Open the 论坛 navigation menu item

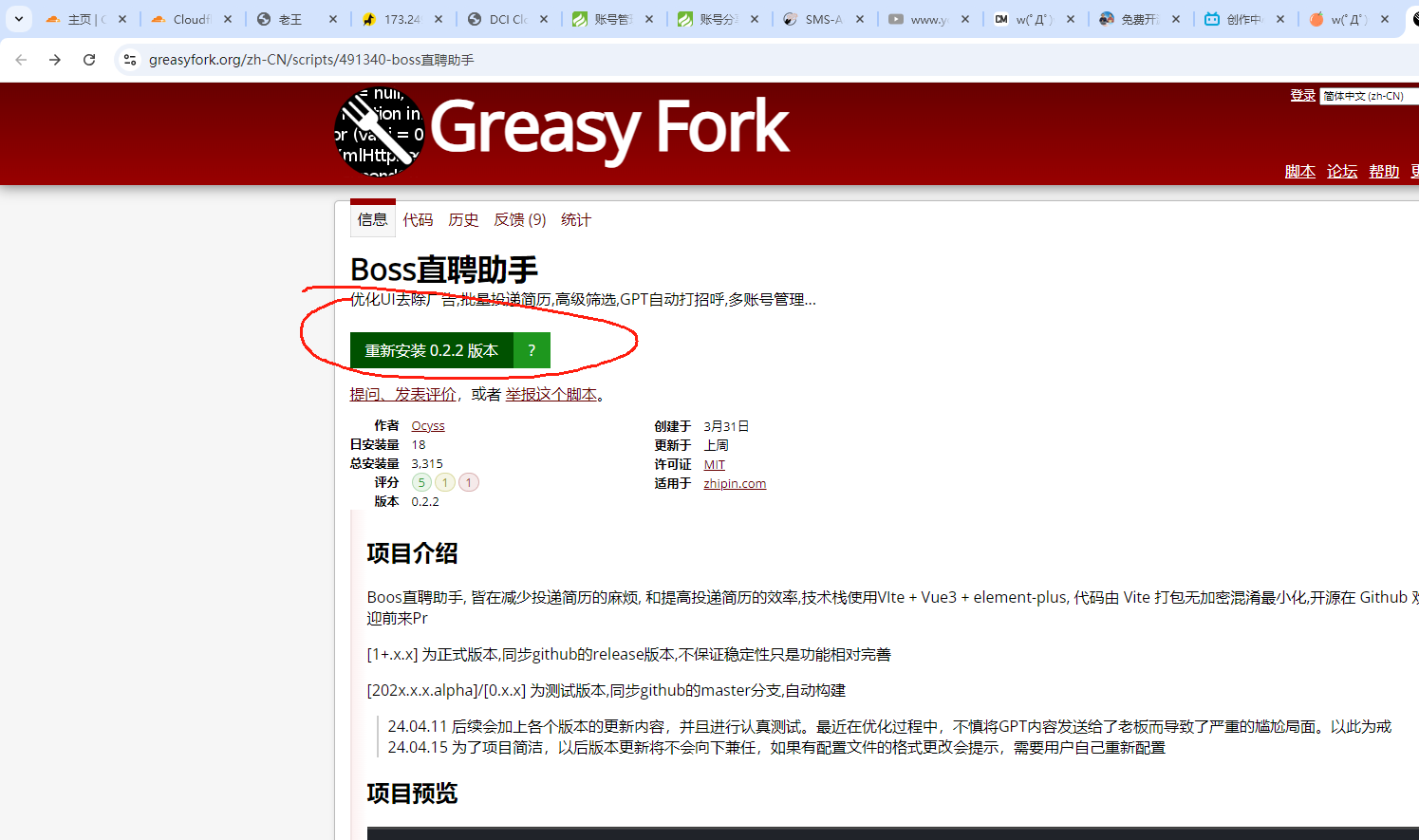pyautogui.click(x=1341, y=171)
